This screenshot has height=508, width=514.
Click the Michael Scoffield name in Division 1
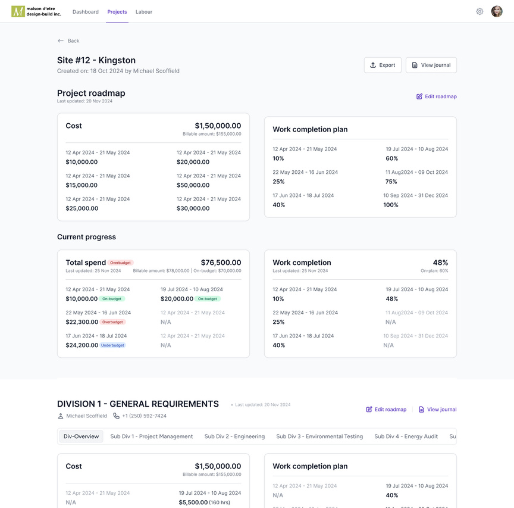[x=87, y=416]
